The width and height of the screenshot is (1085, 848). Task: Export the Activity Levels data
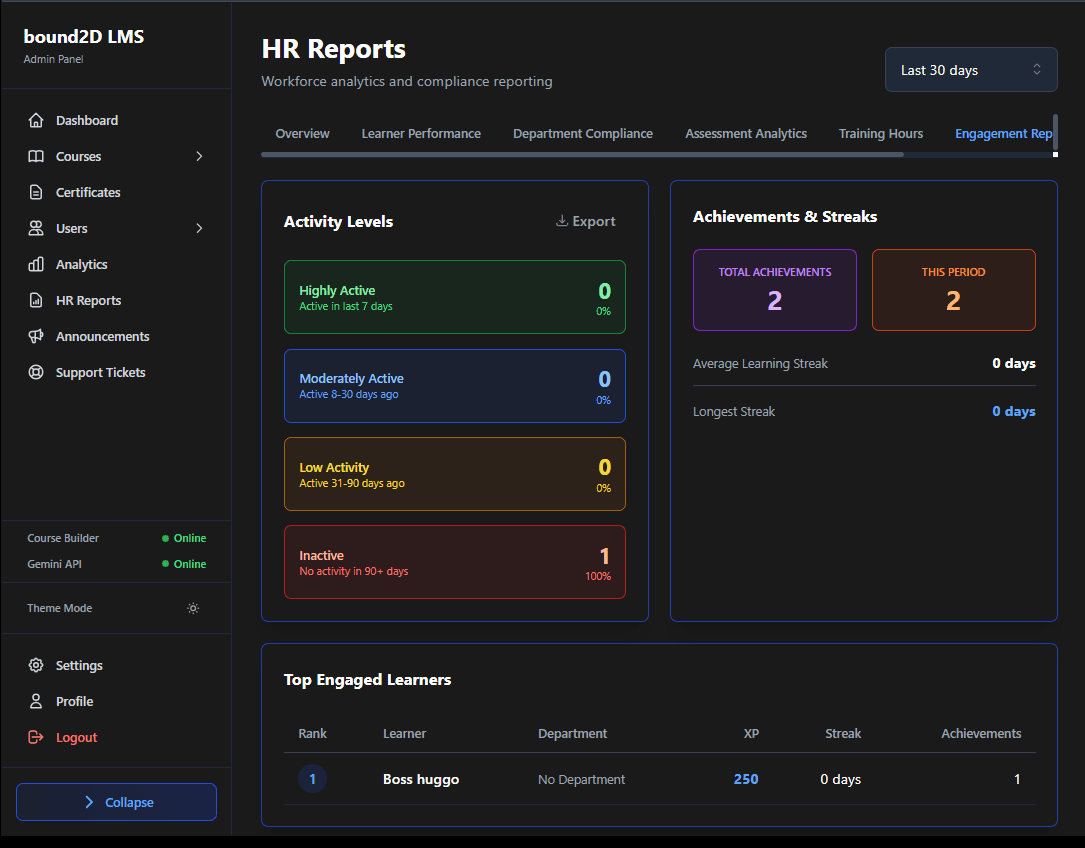point(586,222)
